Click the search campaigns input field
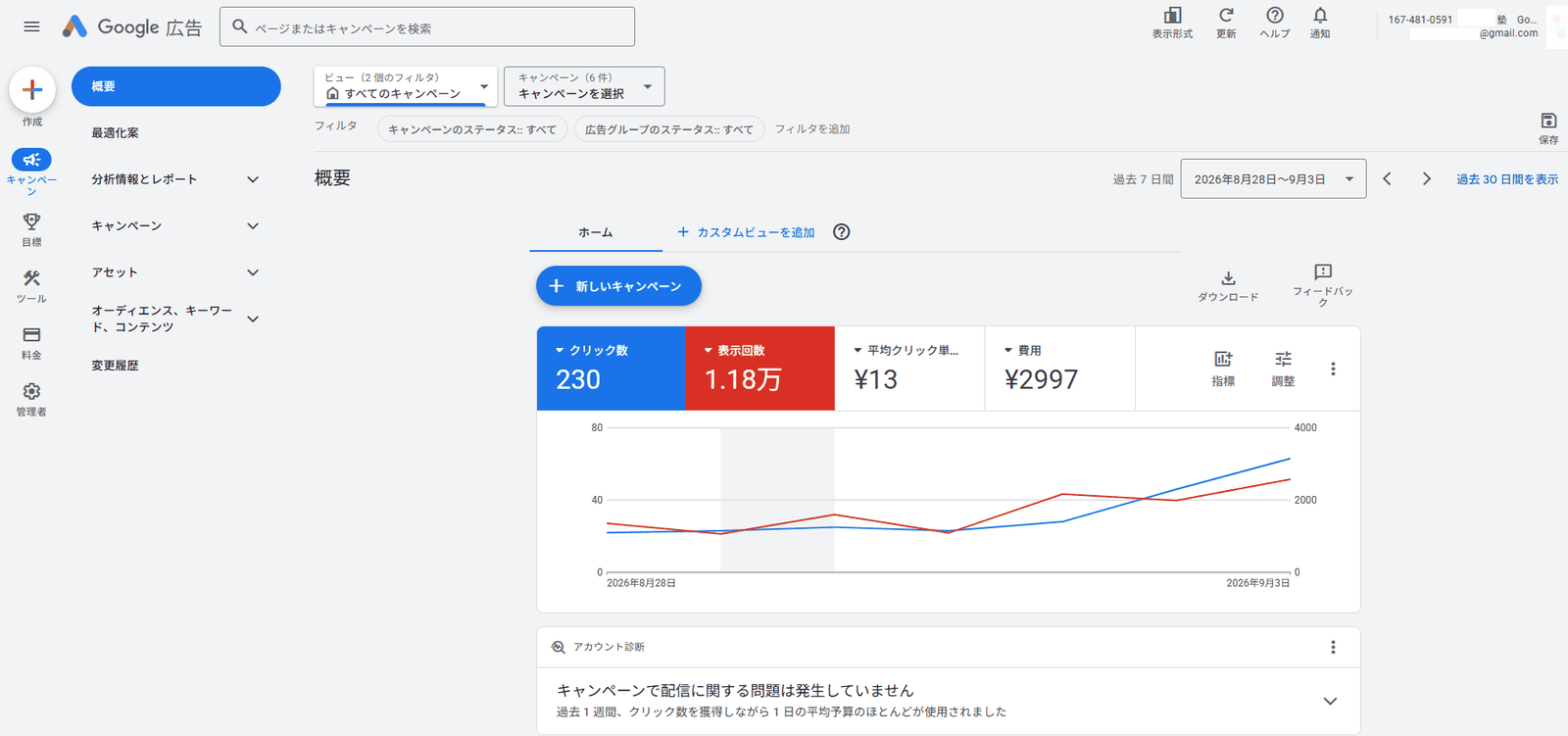1568x736 pixels. (x=427, y=27)
